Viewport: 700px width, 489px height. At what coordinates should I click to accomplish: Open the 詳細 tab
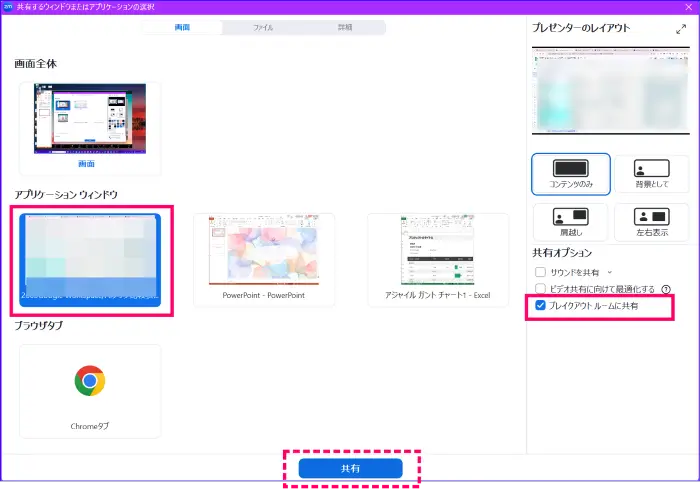tap(345, 27)
